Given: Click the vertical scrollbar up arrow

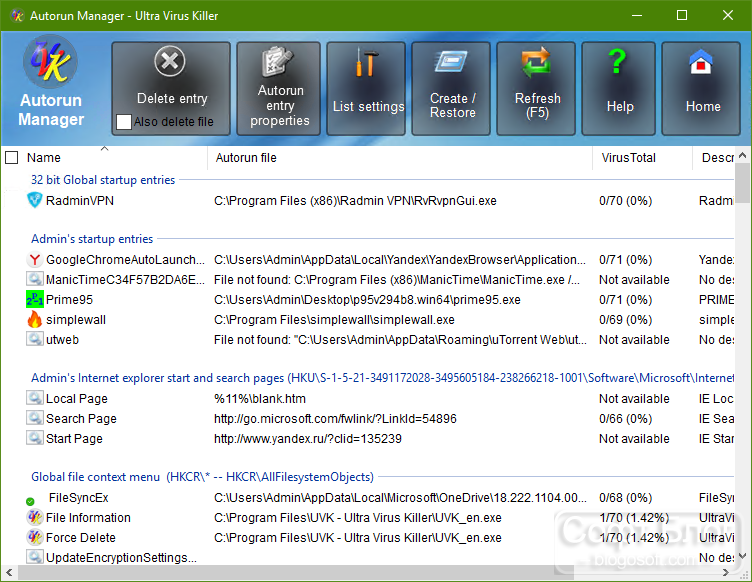Looking at the screenshot, I should click(x=742, y=155).
